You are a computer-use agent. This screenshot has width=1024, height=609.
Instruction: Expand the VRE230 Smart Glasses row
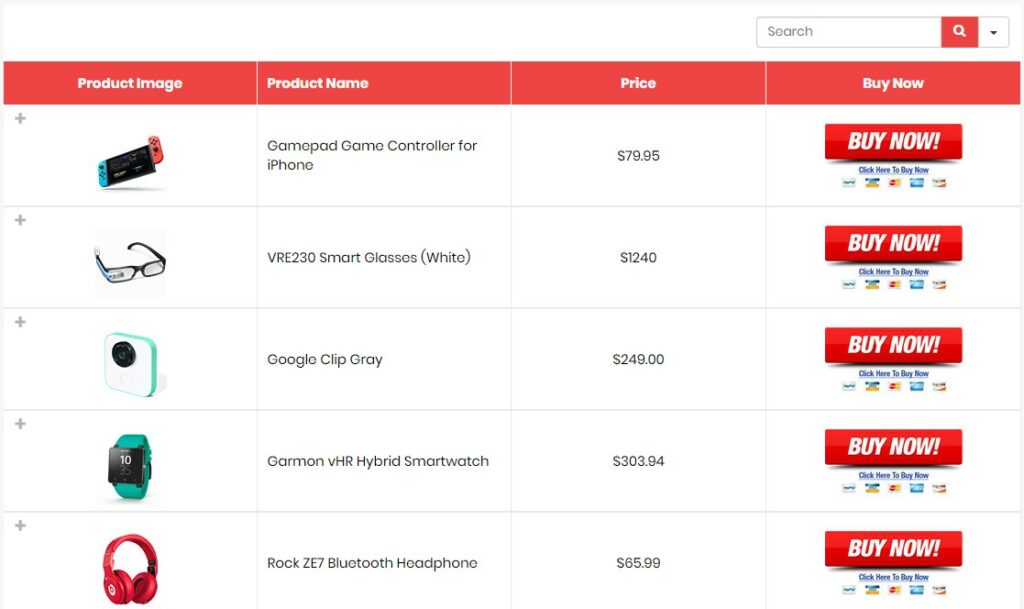click(20, 219)
